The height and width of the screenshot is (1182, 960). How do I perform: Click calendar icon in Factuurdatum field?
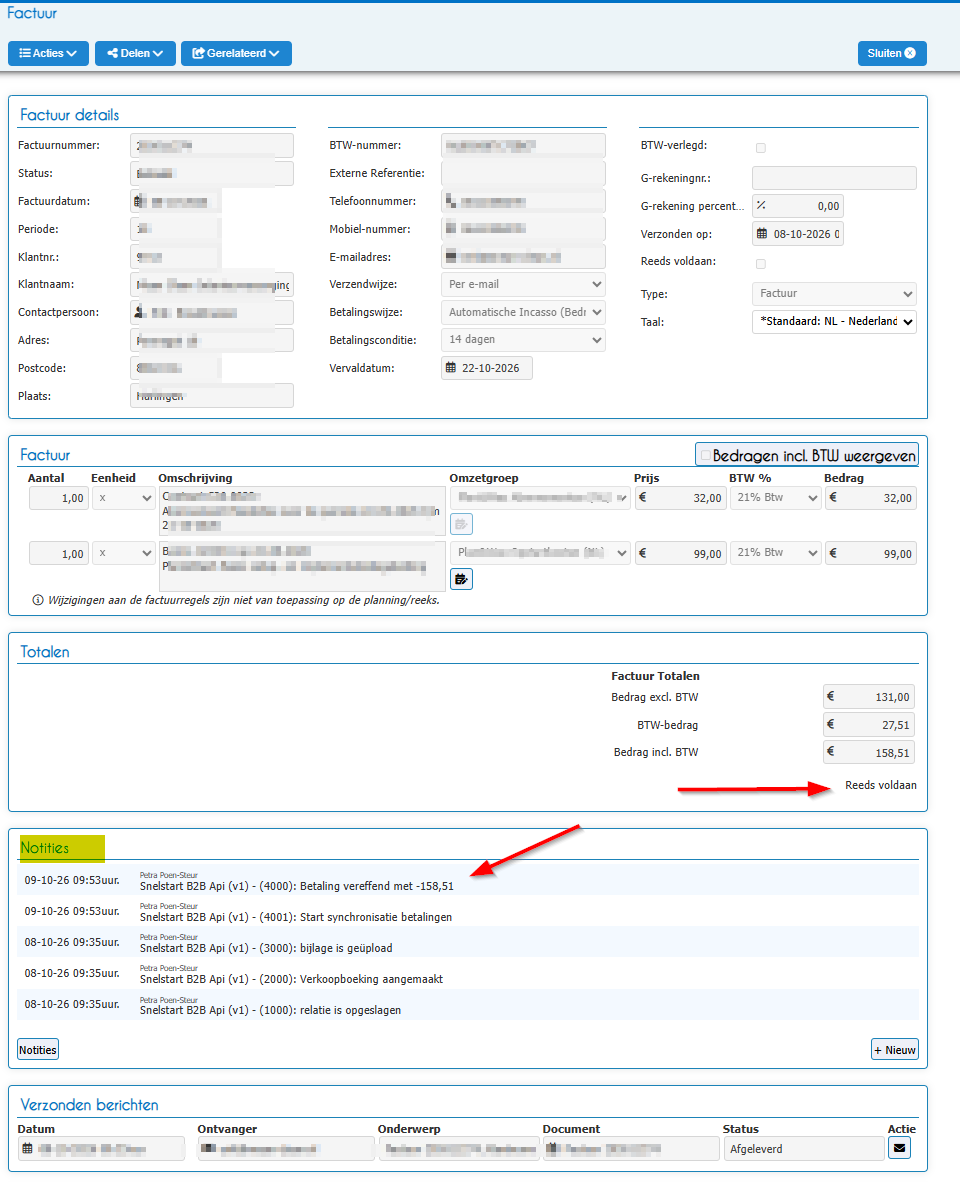[x=138, y=201]
